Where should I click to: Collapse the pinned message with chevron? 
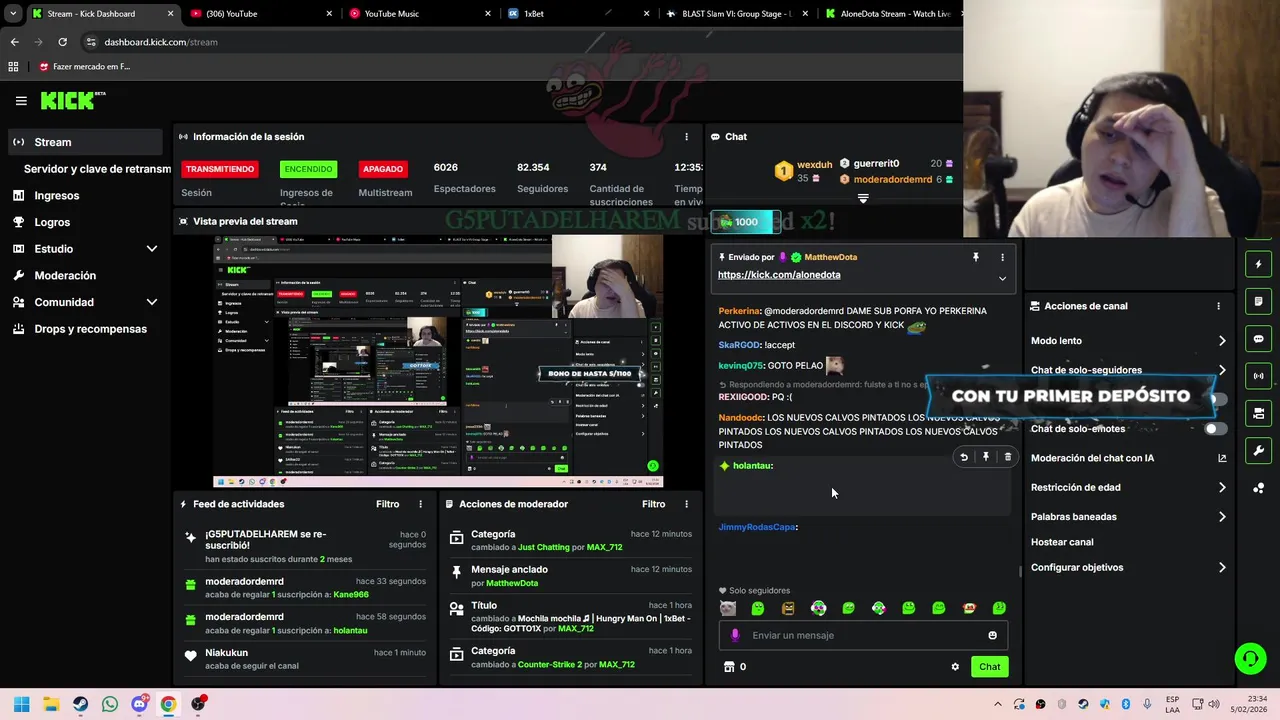[x=1002, y=278]
